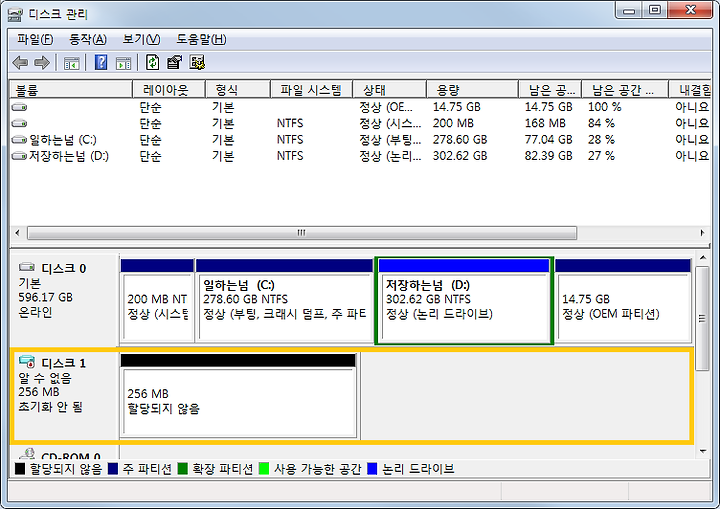Sort by the 파일 시스템 column header
The width and height of the screenshot is (720, 509).
[311, 90]
